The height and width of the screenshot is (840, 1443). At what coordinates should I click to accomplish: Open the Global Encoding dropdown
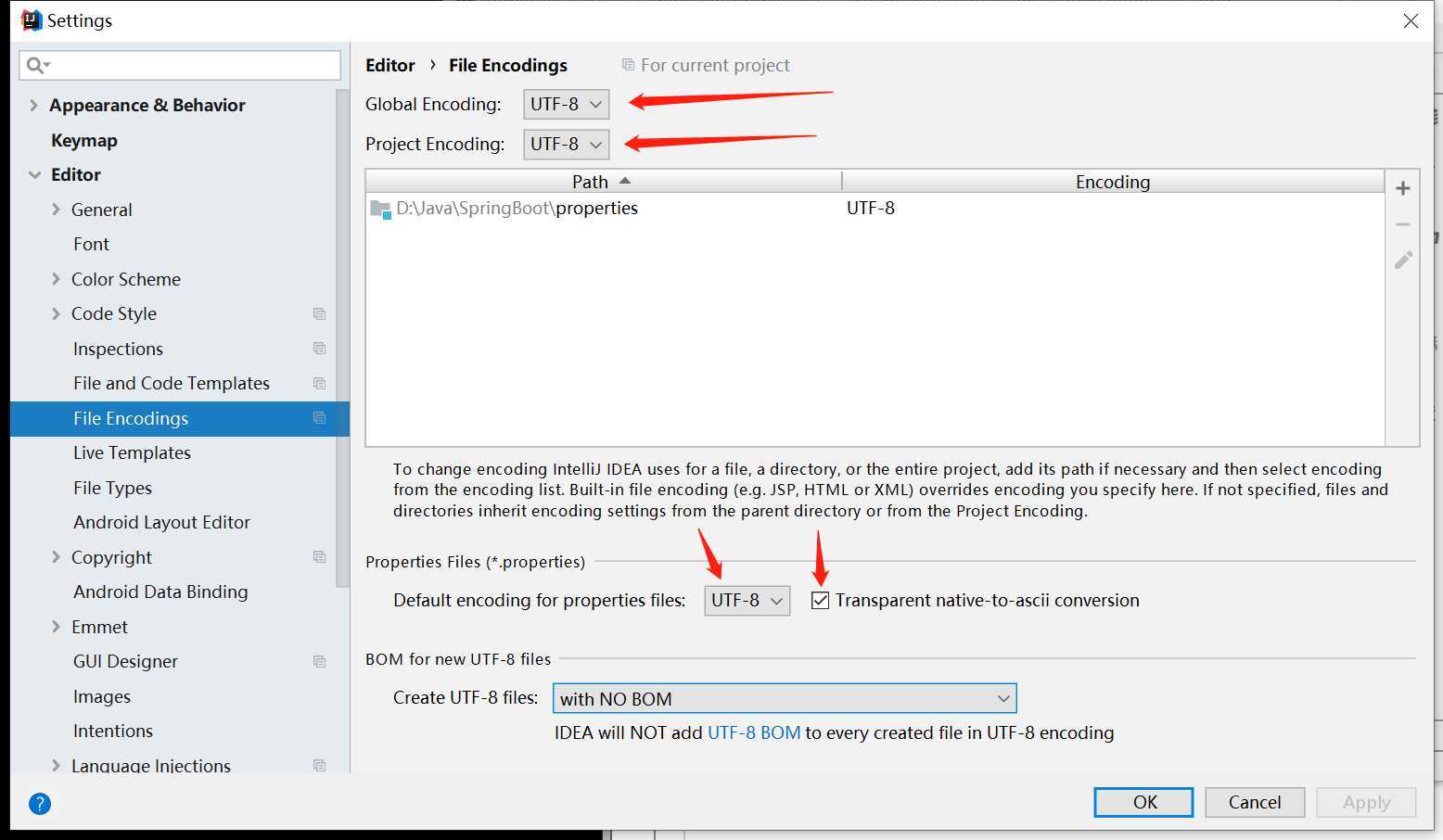pyautogui.click(x=567, y=104)
